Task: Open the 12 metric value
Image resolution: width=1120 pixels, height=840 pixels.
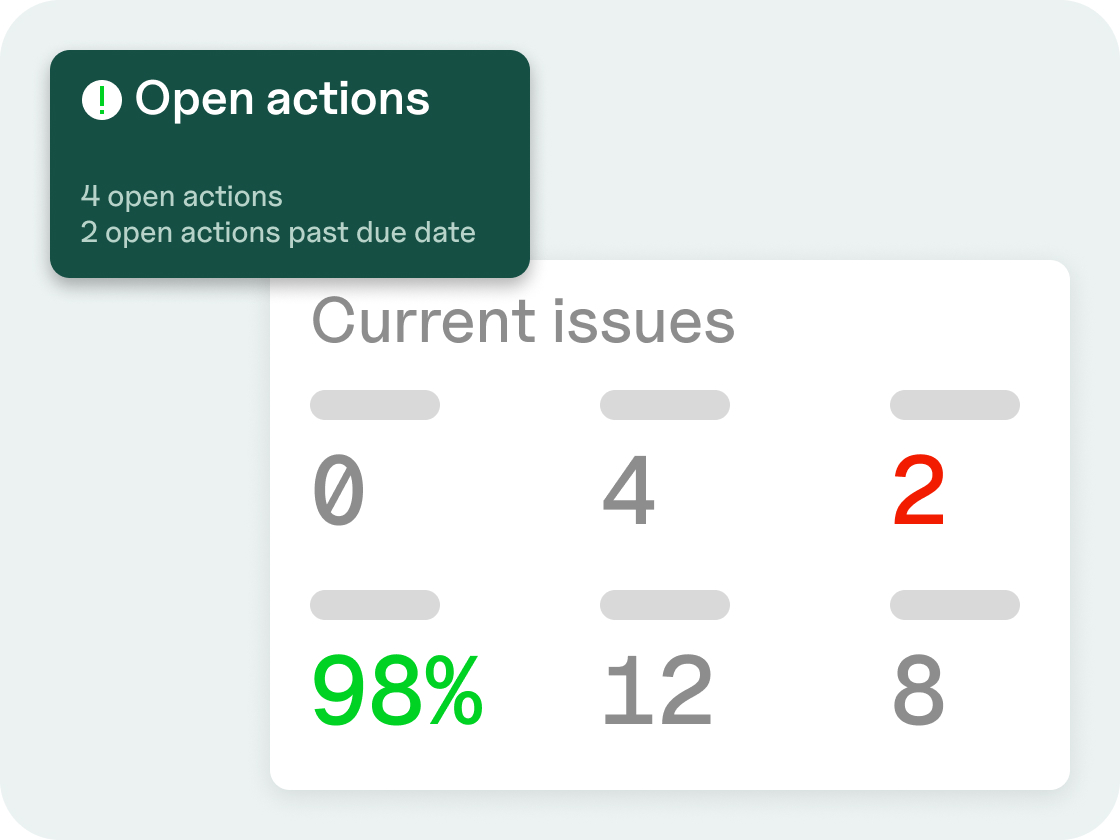Action: [657, 692]
